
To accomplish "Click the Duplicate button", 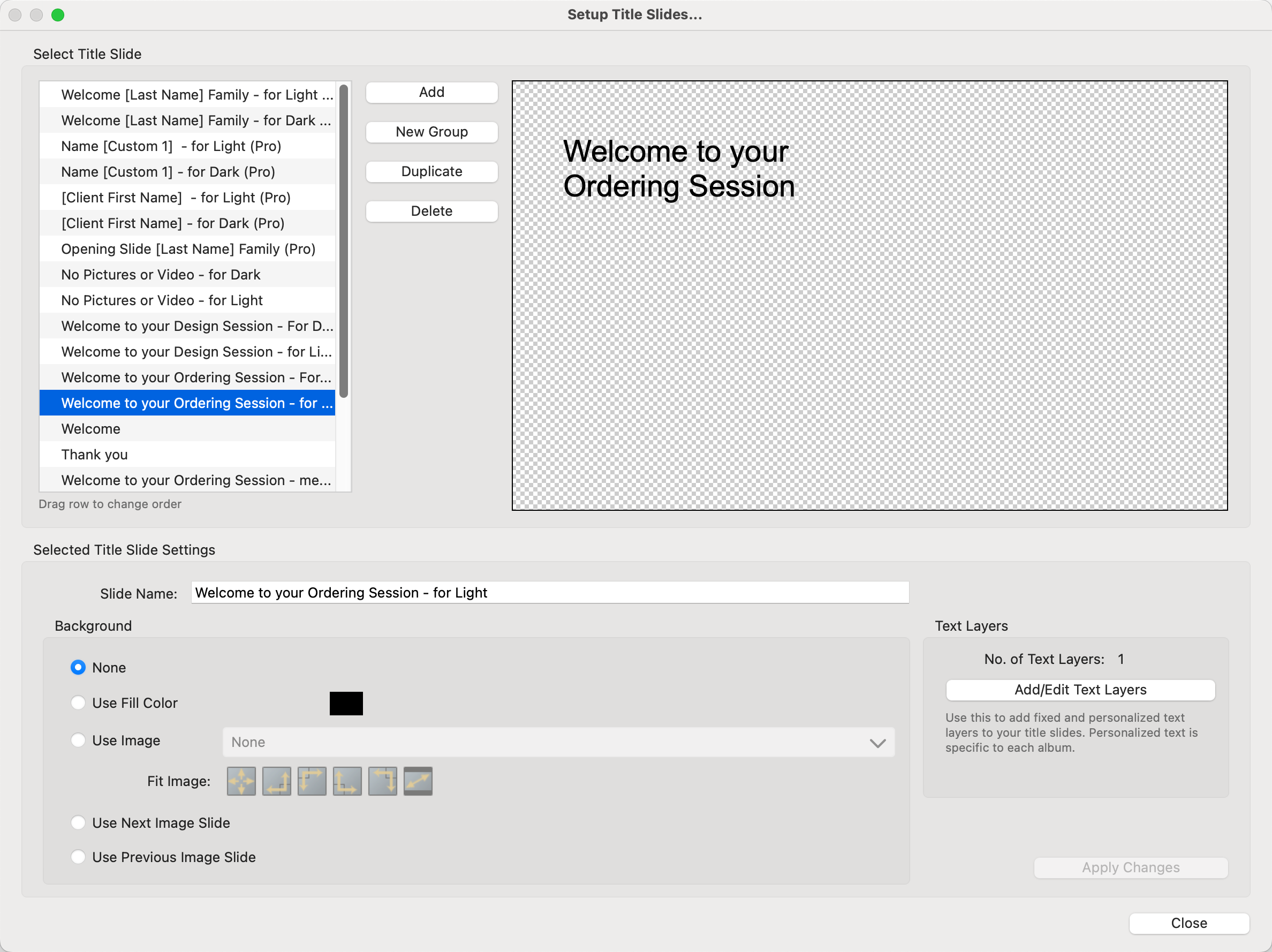I will point(431,171).
